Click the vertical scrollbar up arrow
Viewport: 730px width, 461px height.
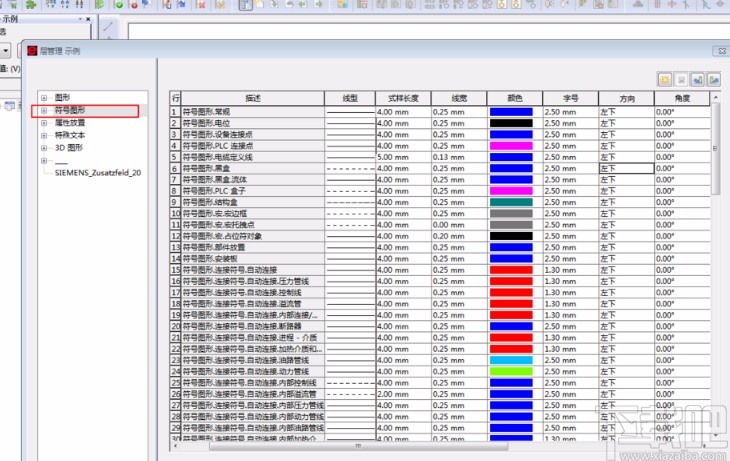[715, 96]
